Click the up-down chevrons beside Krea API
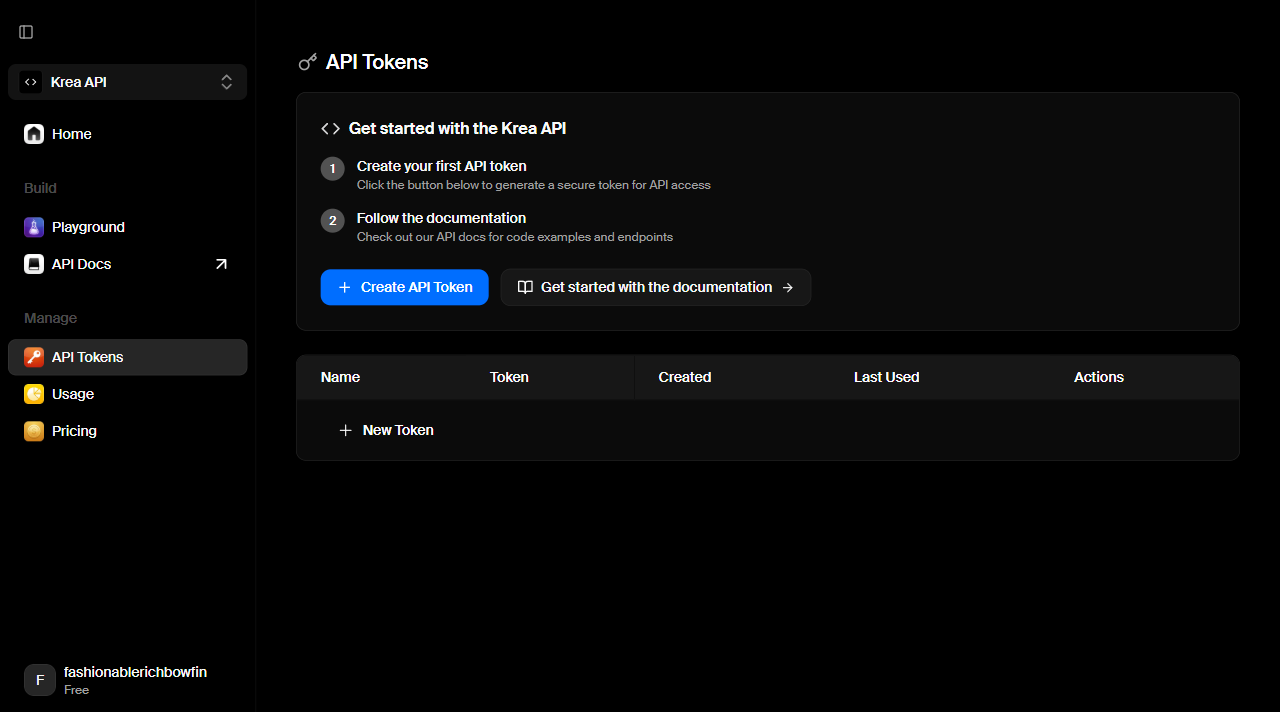1280x712 pixels. [227, 82]
